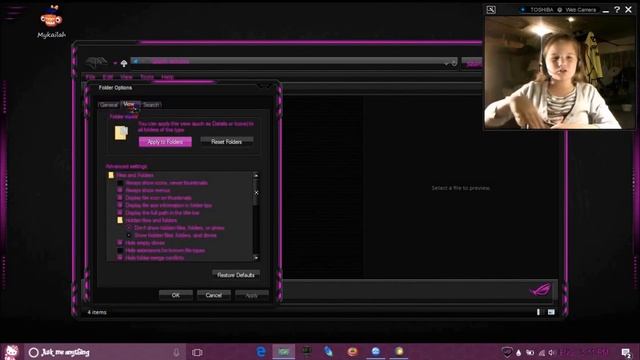
Task: Switch Explorer to details view button
Action: click(538, 312)
